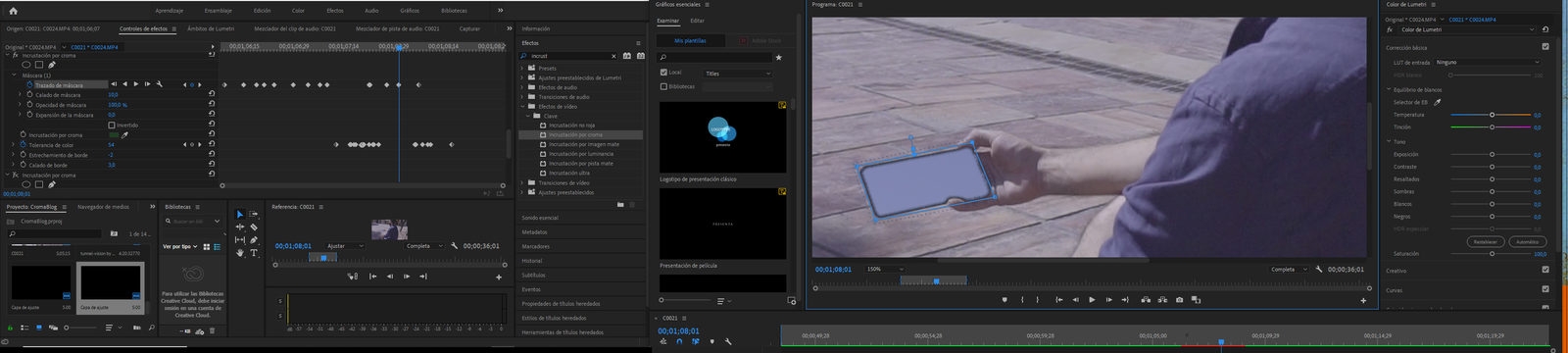
Task: Click pen mask tool under first Incrustación por croma
Action: click(51, 65)
